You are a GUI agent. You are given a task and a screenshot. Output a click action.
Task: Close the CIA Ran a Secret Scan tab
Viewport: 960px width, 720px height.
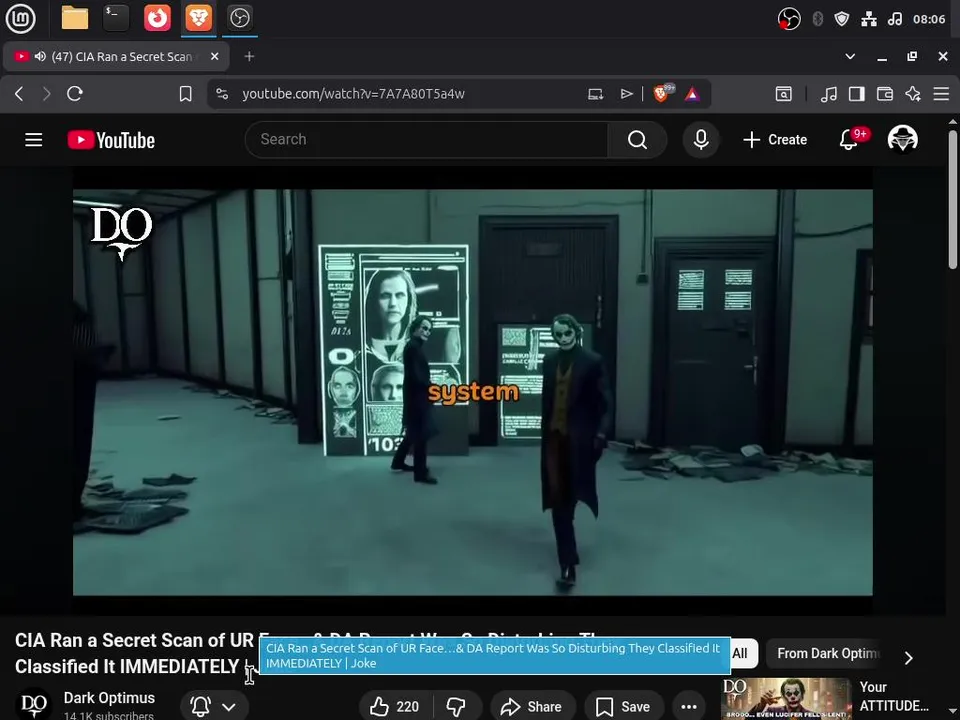[x=214, y=56]
